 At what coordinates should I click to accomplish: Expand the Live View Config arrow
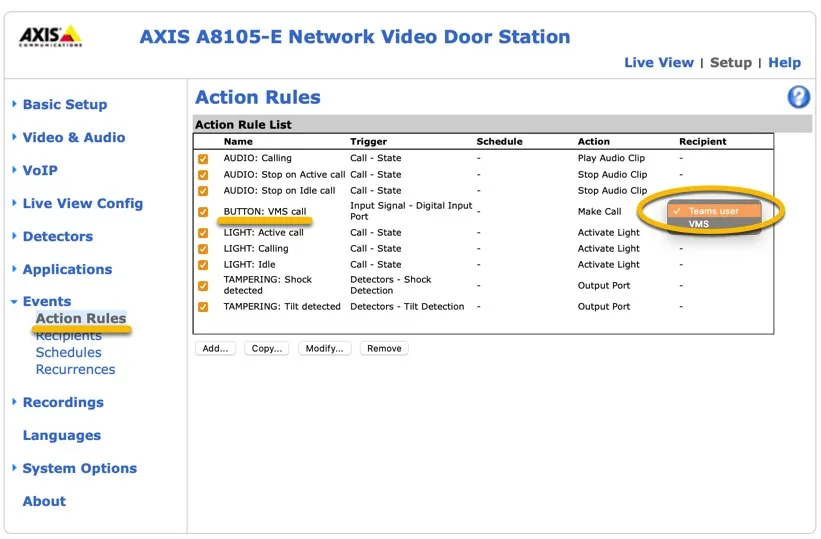pyautogui.click(x=14, y=203)
